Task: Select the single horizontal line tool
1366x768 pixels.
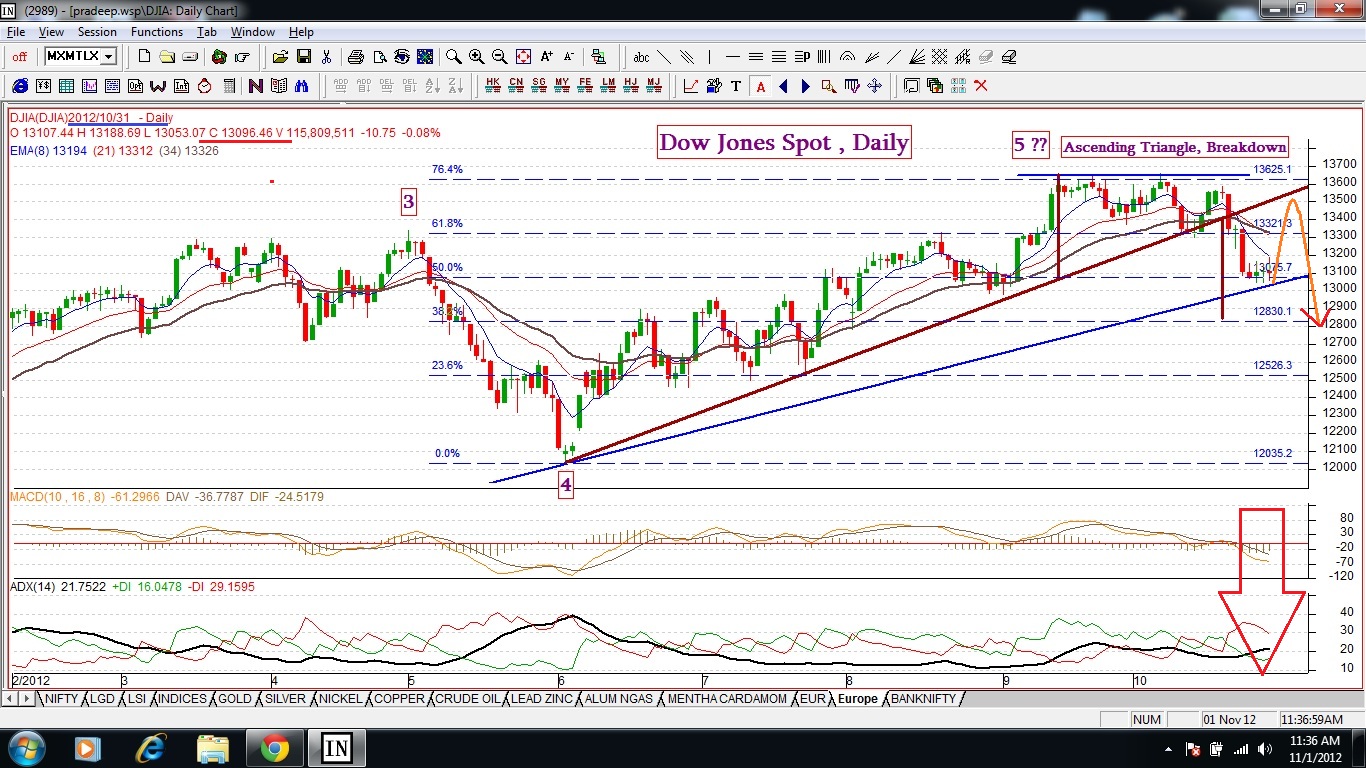Action: tap(734, 57)
